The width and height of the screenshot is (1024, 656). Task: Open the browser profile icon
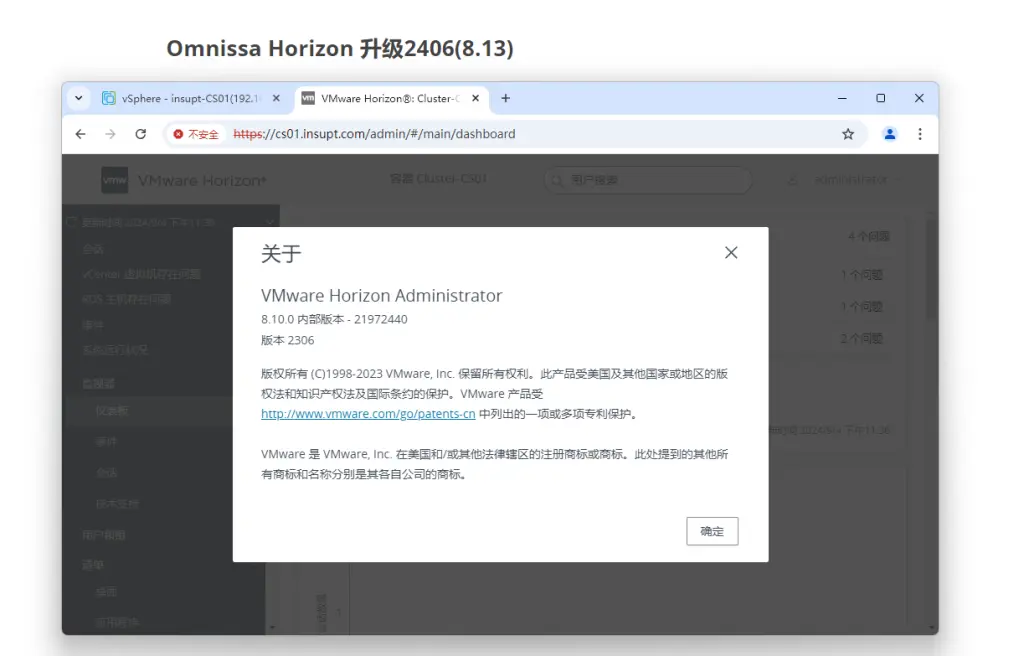tap(889, 134)
